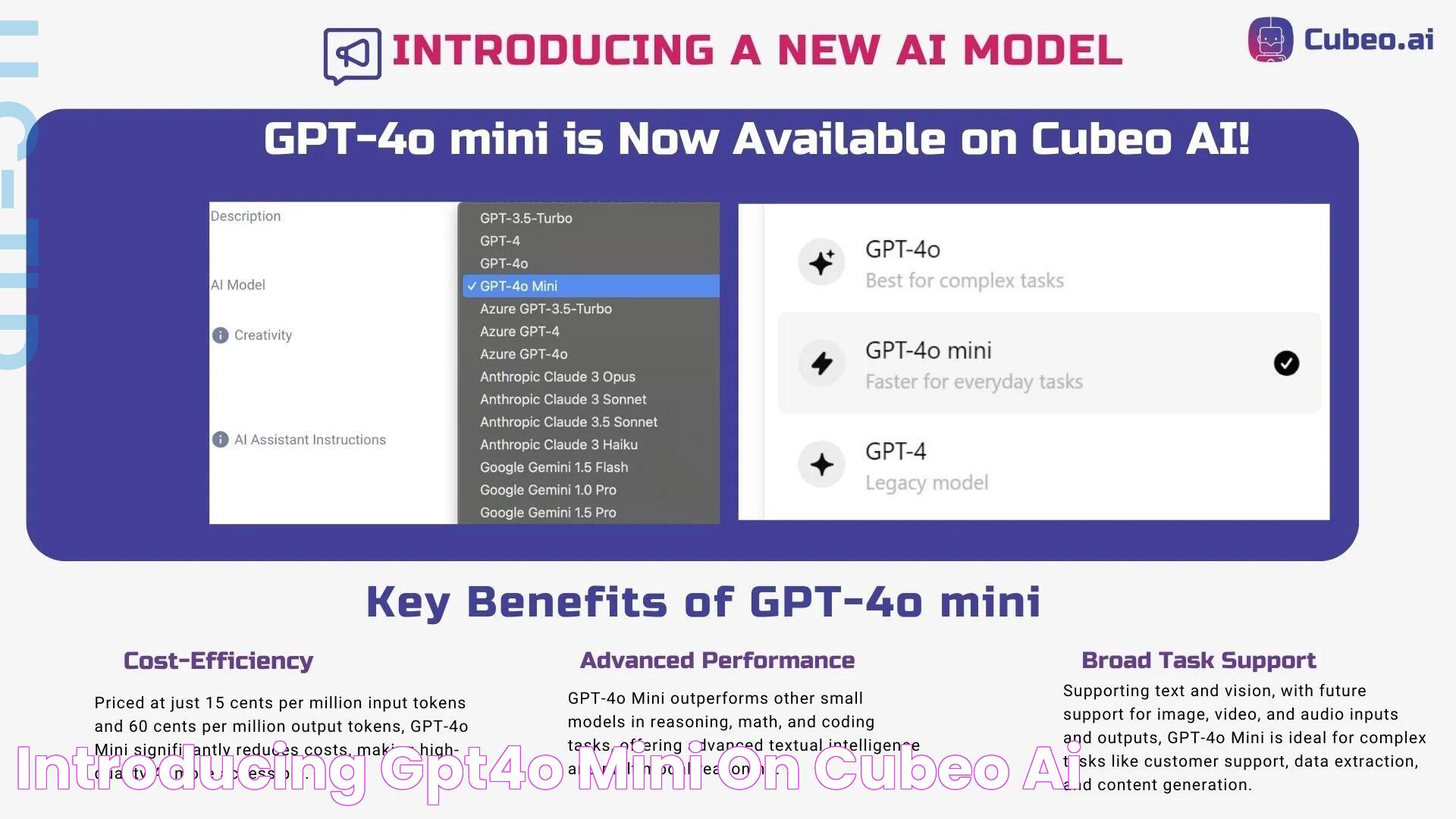Click Google Gemini 1.5 Flash option
Screen dimensions: 1456x819
coord(556,467)
